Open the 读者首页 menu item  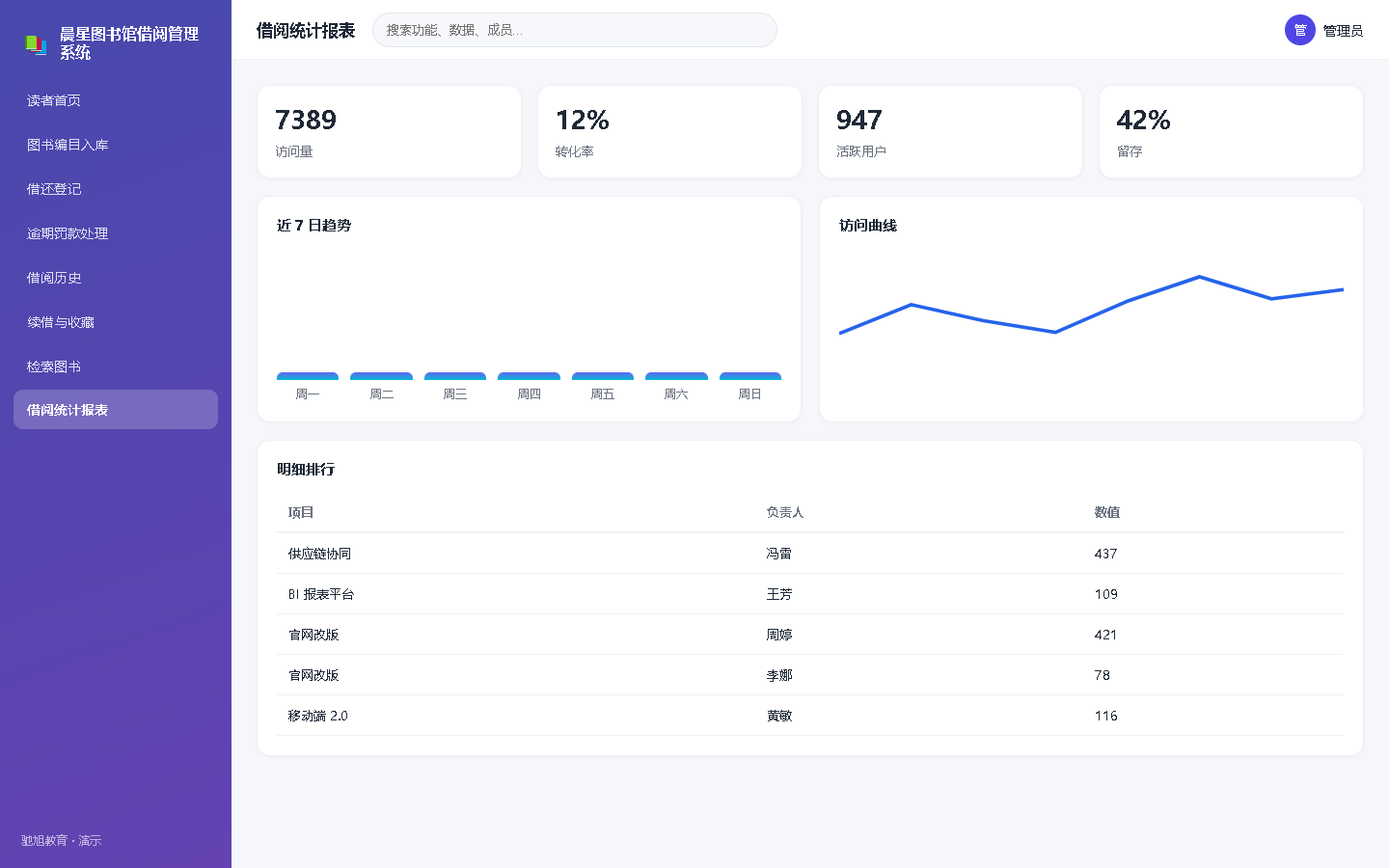(x=116, y=100)
